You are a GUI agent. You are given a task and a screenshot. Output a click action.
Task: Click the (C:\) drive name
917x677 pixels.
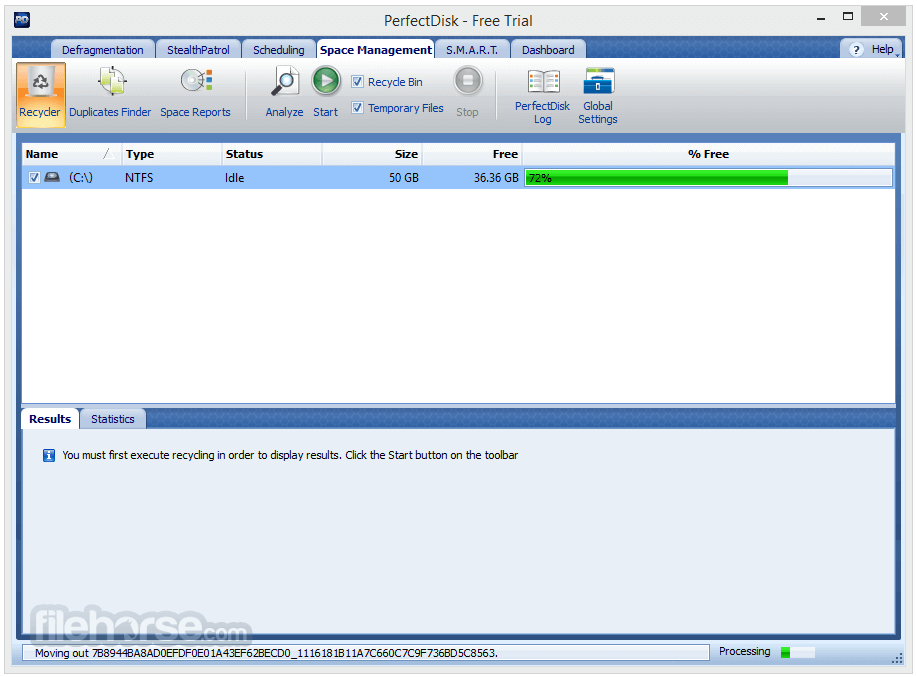point(81,178)
